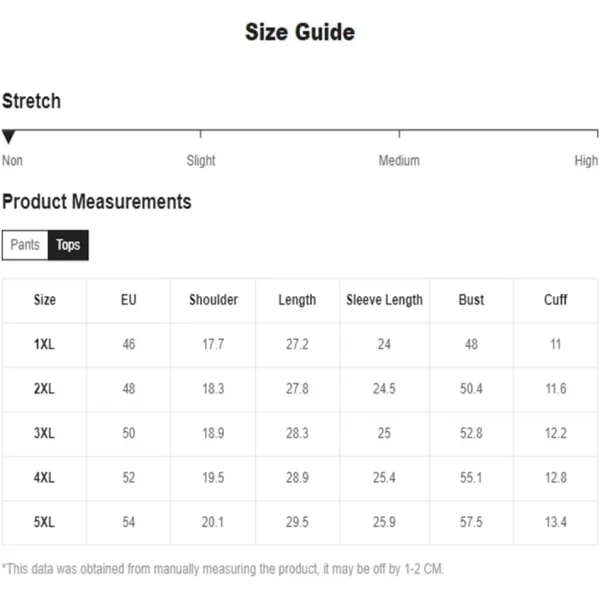Select the 4XL size row label

pyautogui.click(x=44, y=478)
